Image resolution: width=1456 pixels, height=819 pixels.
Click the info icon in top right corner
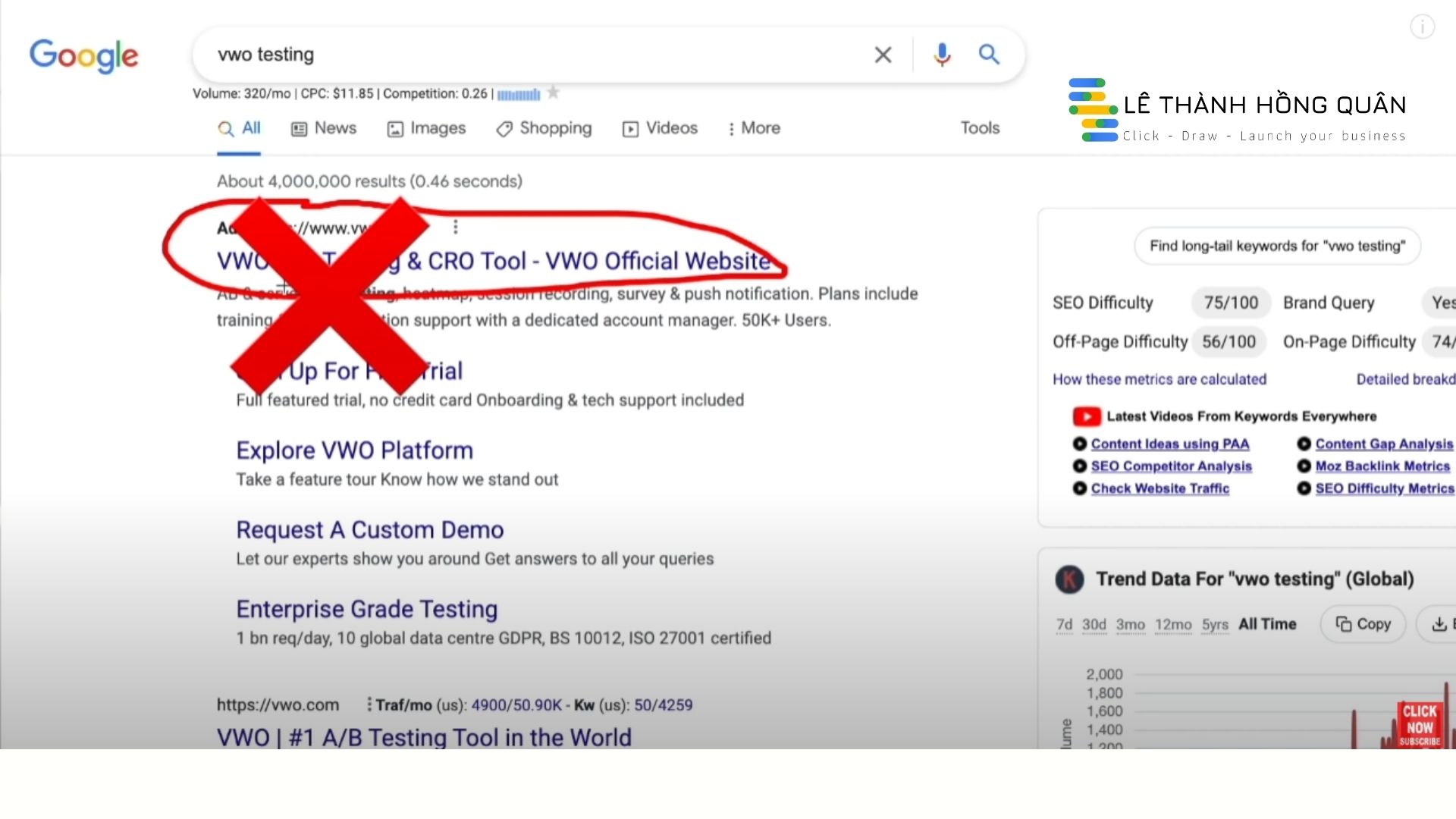click(1422, 27)
